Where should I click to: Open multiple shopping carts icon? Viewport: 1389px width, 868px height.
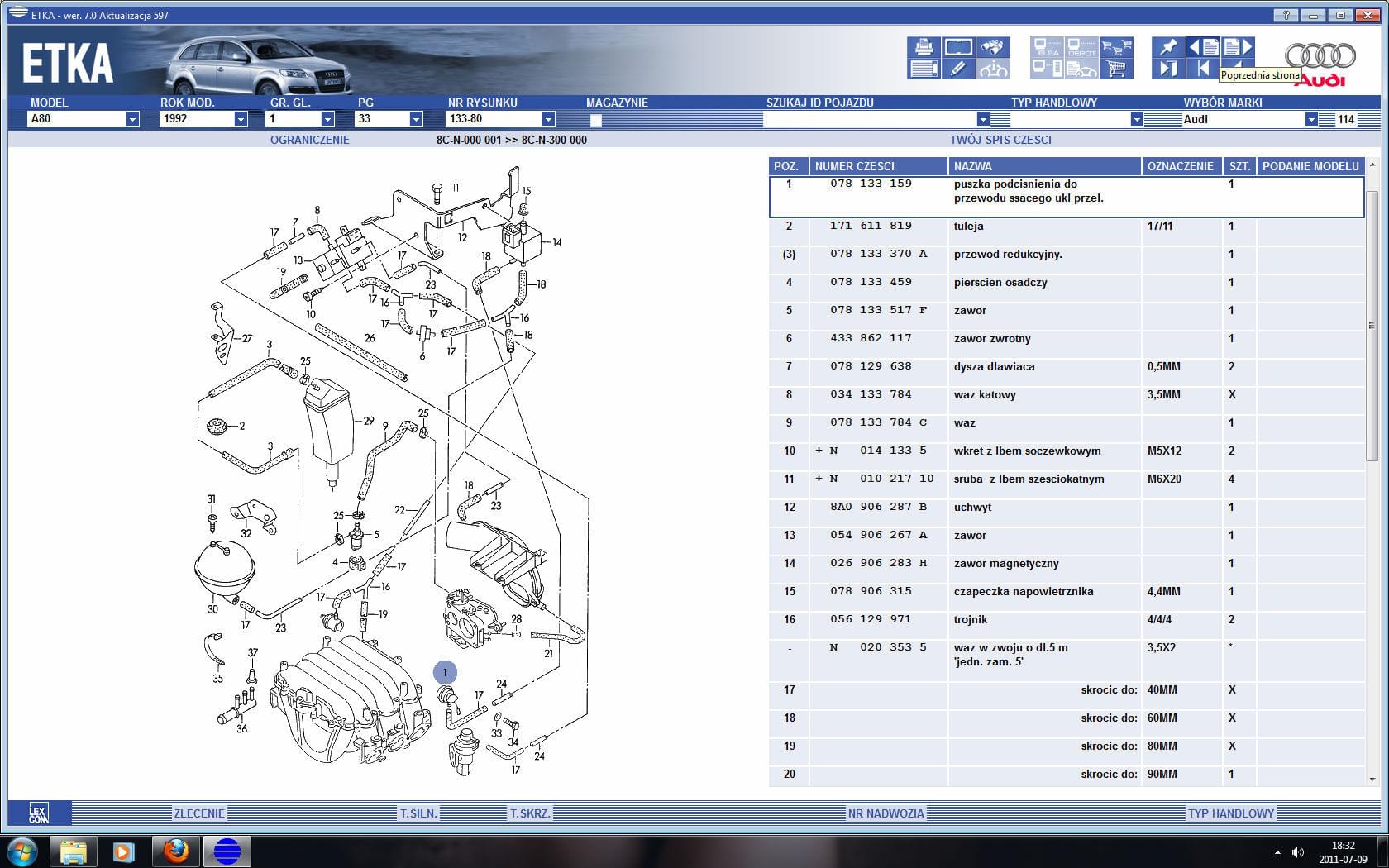click(x=1116, y=47)
